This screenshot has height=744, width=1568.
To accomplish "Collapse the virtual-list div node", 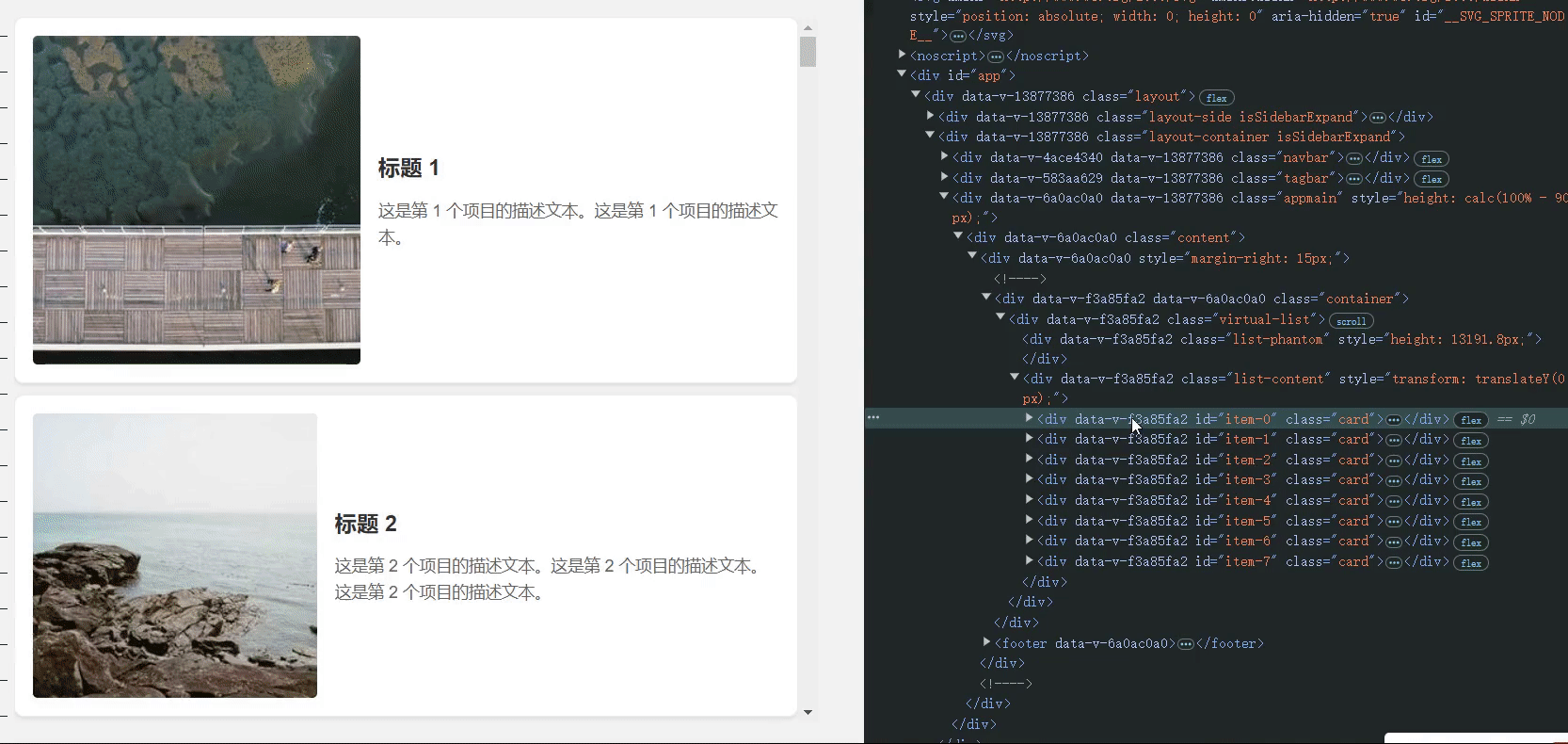I will tap(1000, 318).
